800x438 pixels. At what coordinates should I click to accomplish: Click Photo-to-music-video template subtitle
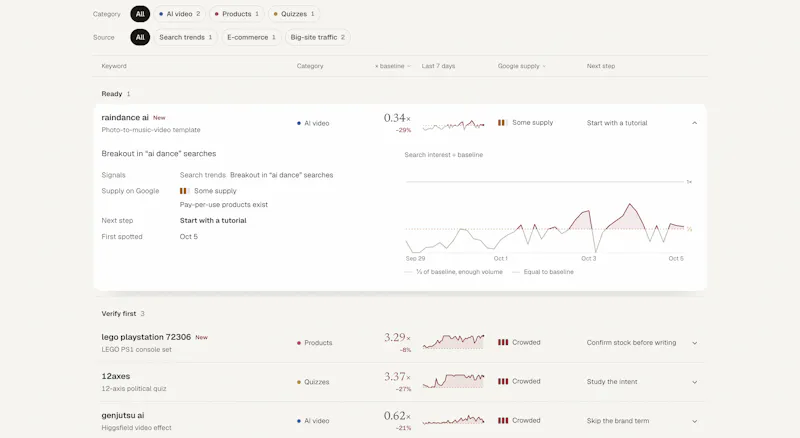coord(151,130)
